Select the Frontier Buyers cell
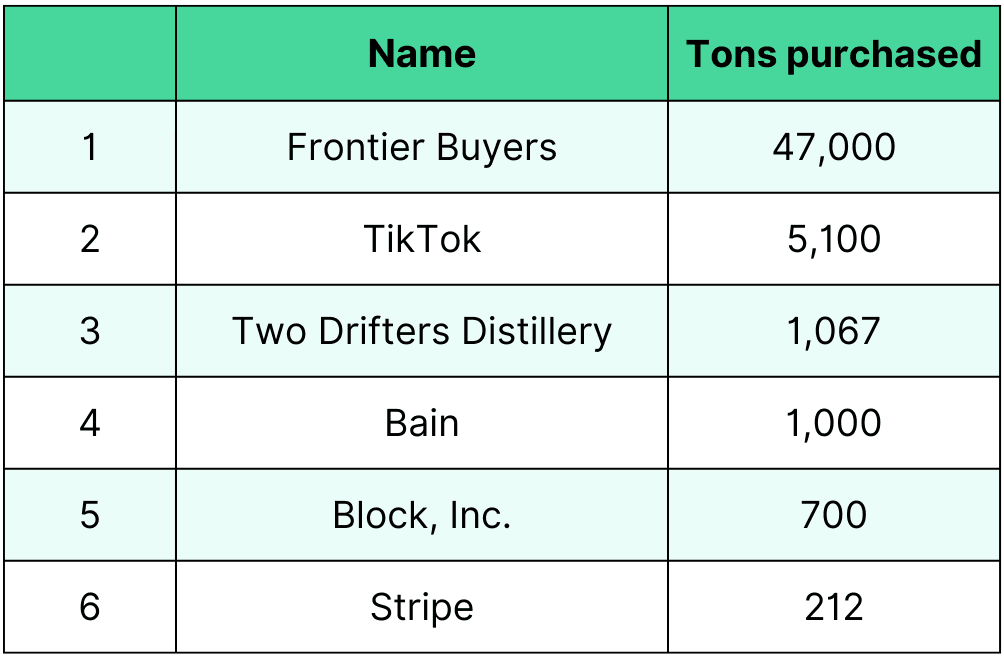The height and width of the screenshot is (662, 1004). coord(422,147)
